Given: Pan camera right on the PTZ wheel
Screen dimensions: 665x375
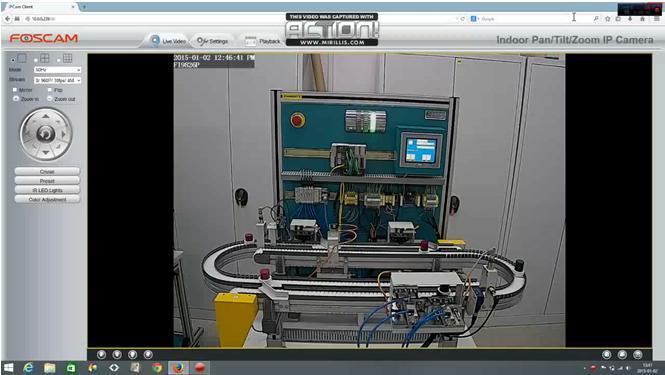Looking at the screenshot, I should (x=64, y=134).
